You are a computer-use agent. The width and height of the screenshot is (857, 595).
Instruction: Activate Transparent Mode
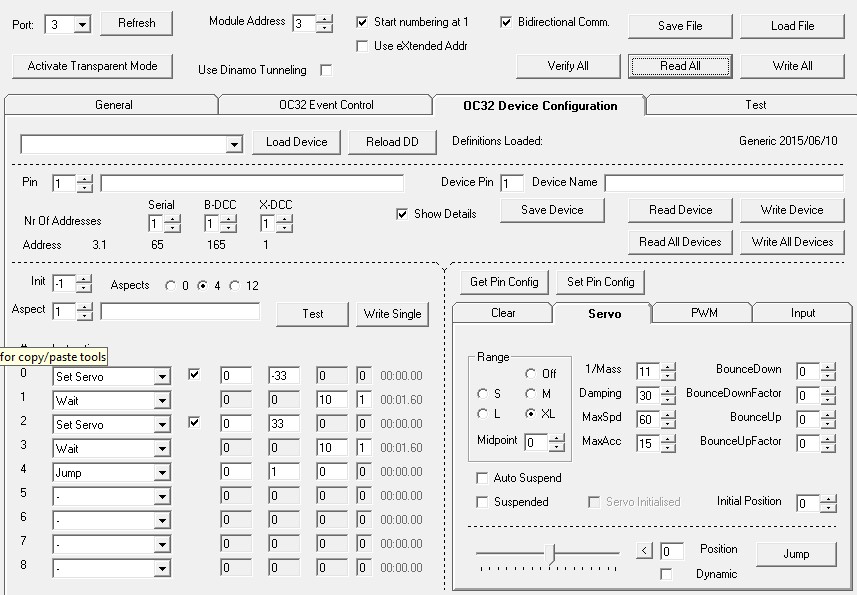point(92,66)
